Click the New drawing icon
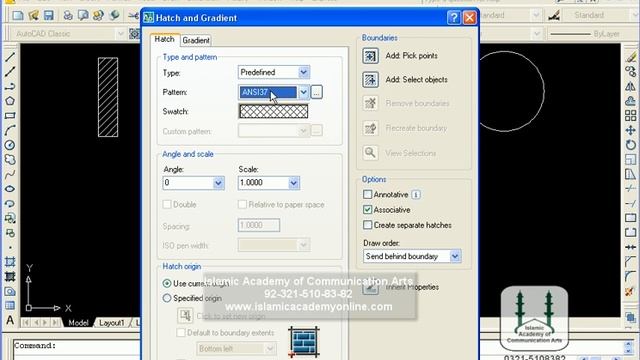Viewport: 640px width, 360px height. click(18, 16)
